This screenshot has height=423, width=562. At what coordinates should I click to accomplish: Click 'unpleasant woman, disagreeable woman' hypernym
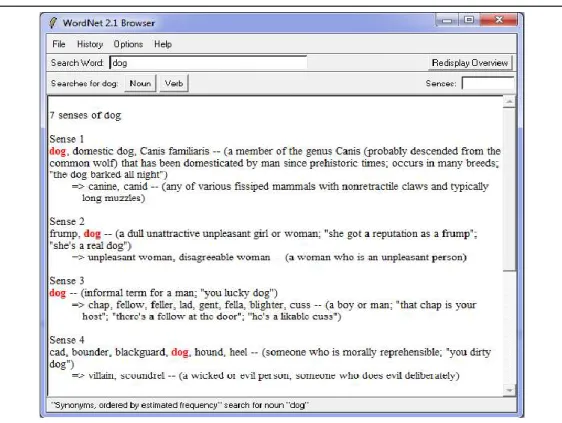179,257
